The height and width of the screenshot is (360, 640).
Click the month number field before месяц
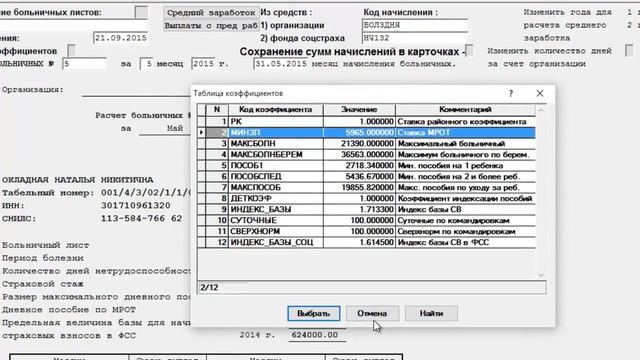click(x=147, y=64)
